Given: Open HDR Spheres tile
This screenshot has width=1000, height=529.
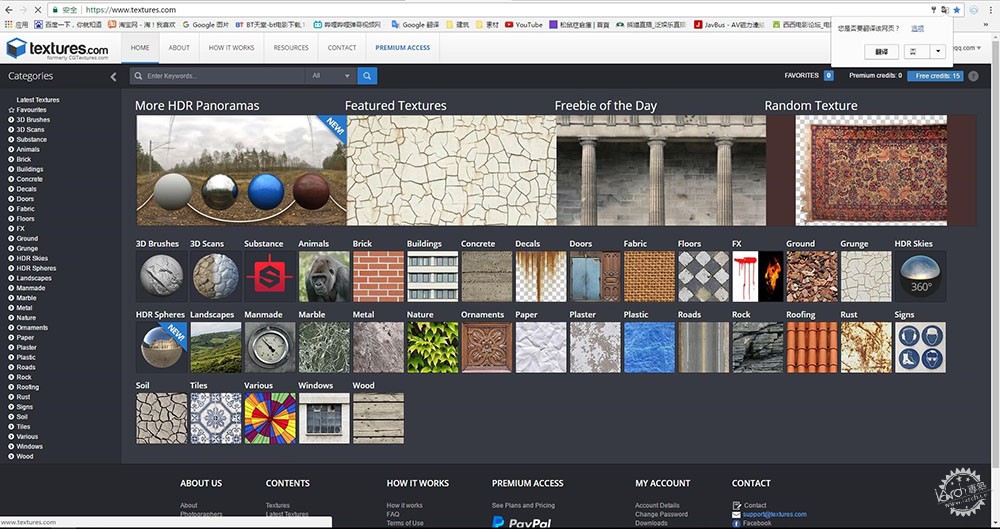Looking at the screenshot, I should coord(161,347).
